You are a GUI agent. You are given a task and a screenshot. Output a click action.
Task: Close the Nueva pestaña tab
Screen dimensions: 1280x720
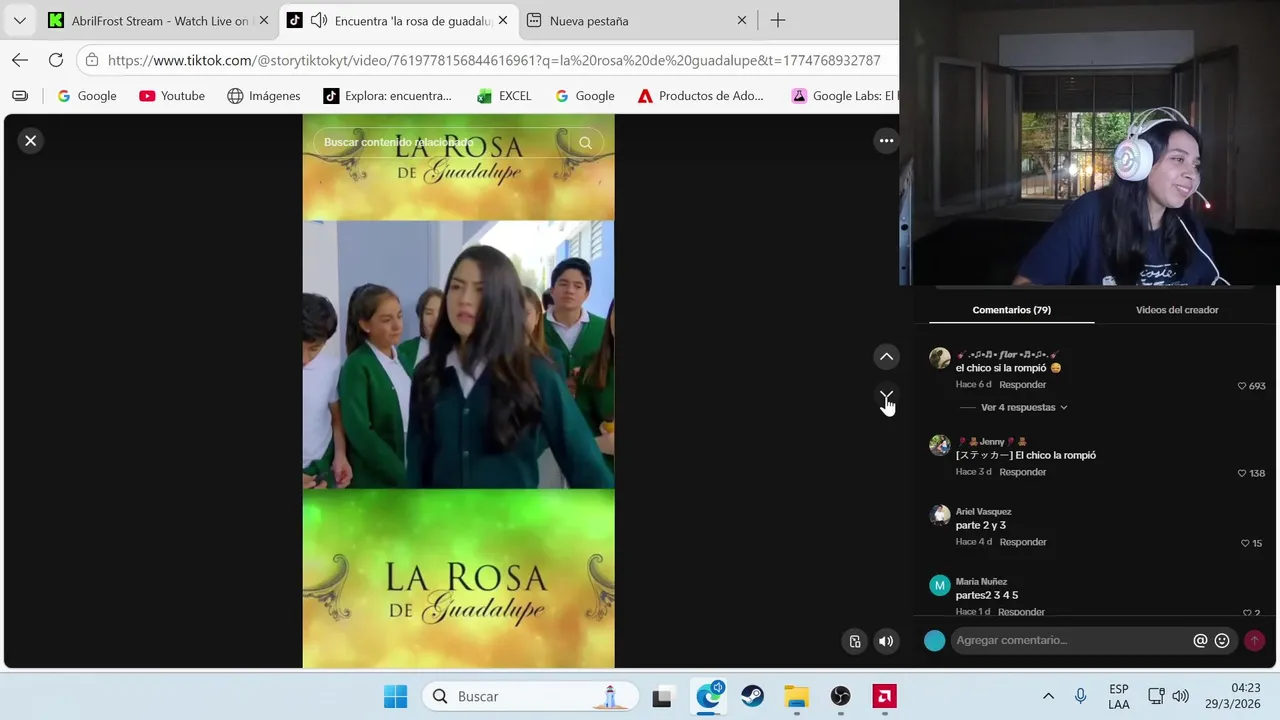pos(742,20)
